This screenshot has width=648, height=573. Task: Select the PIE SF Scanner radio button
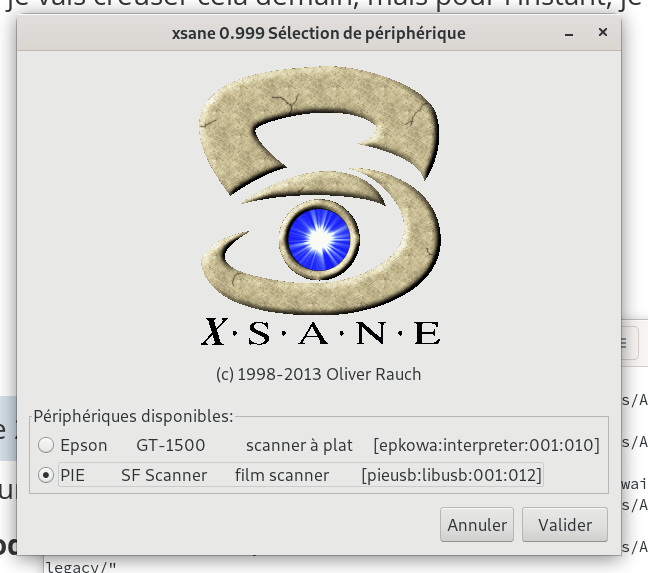click(x=46, y=475)
